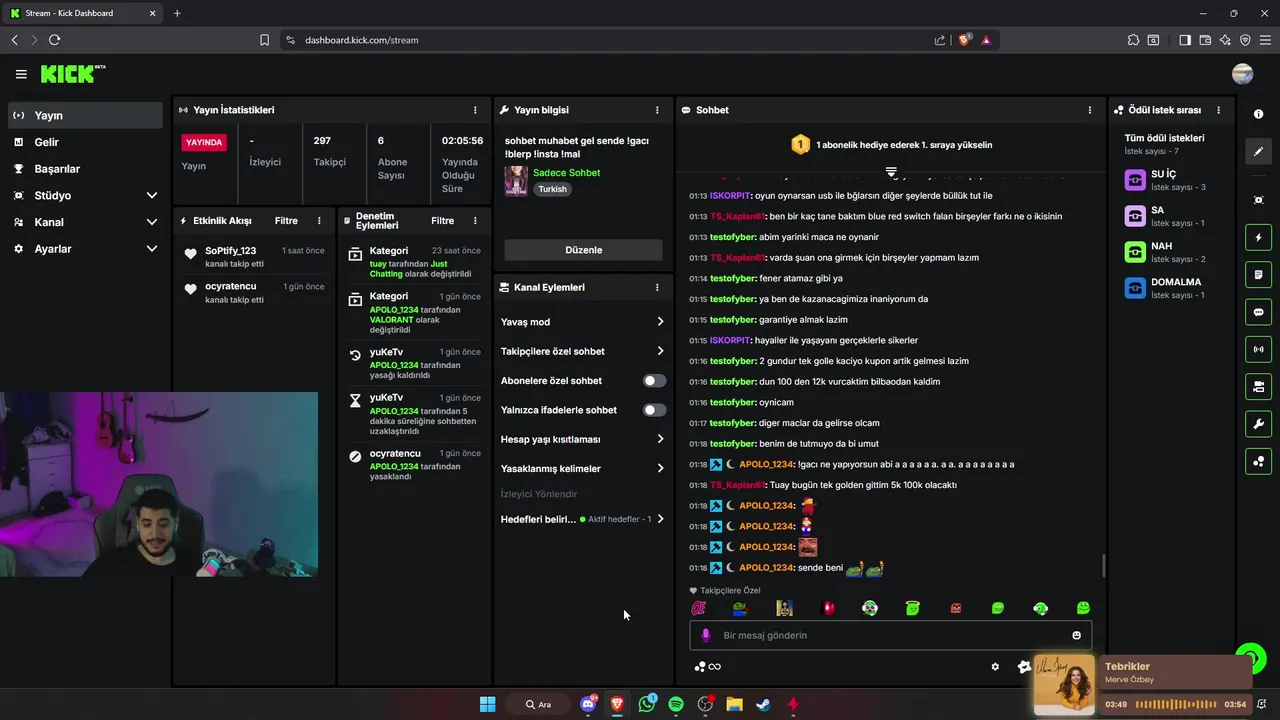Click the Düzenle button
The height and width of the screenshot is (720, 1280).
tap(583, 250)
